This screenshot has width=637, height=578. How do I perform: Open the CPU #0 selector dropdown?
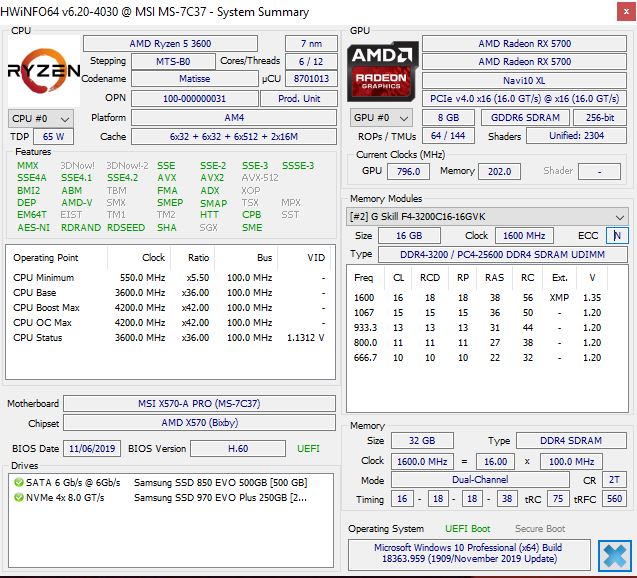coord(41,119)
